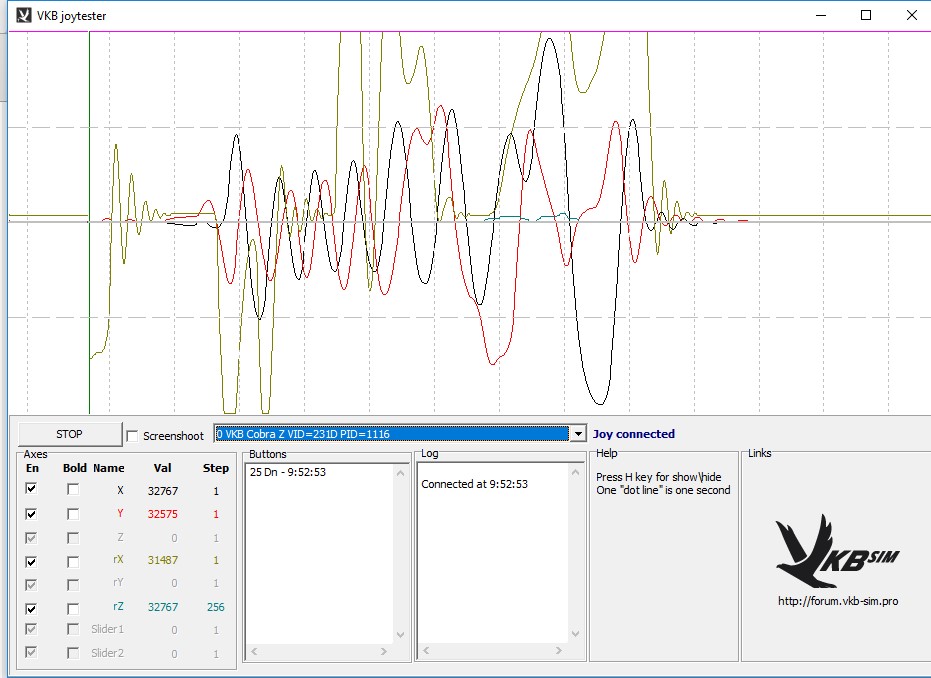Select the VKB Cobra Z device field
Image resolution: width=931 pixels, height=678 pixels.
coord(392,434)
